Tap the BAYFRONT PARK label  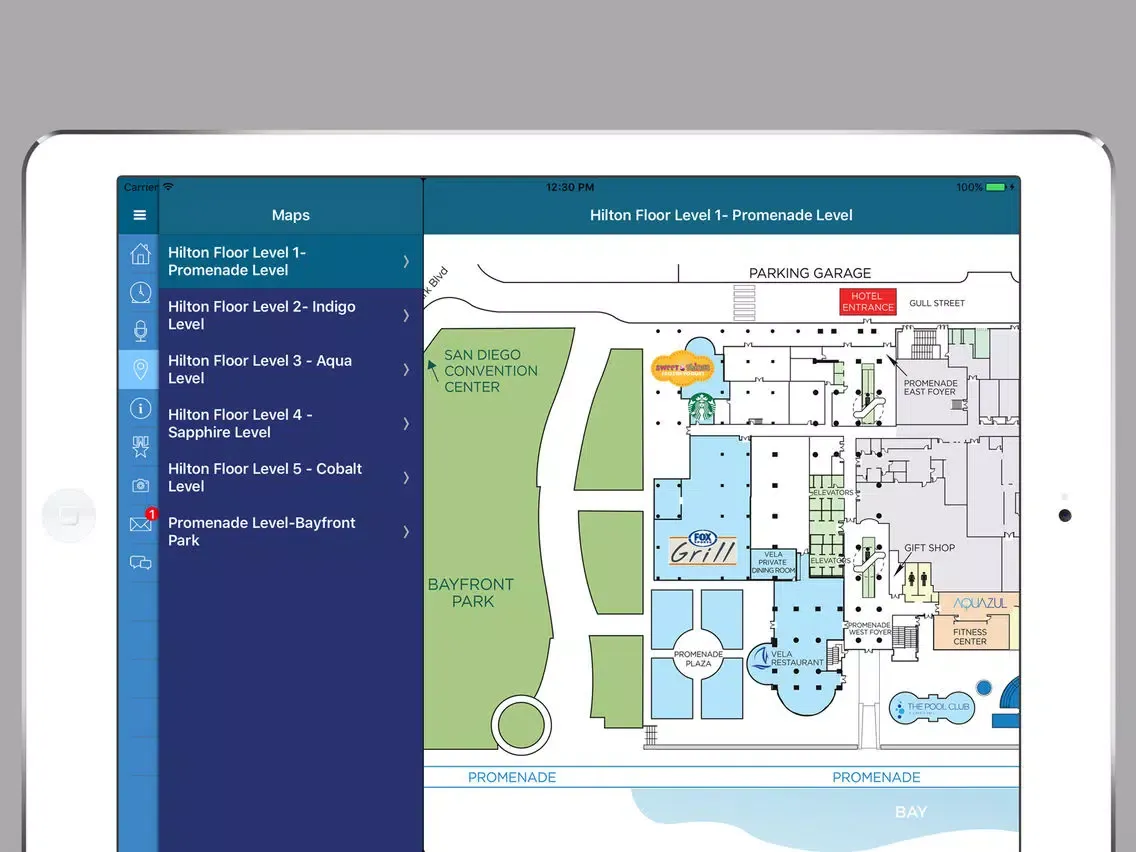[471, 593]
